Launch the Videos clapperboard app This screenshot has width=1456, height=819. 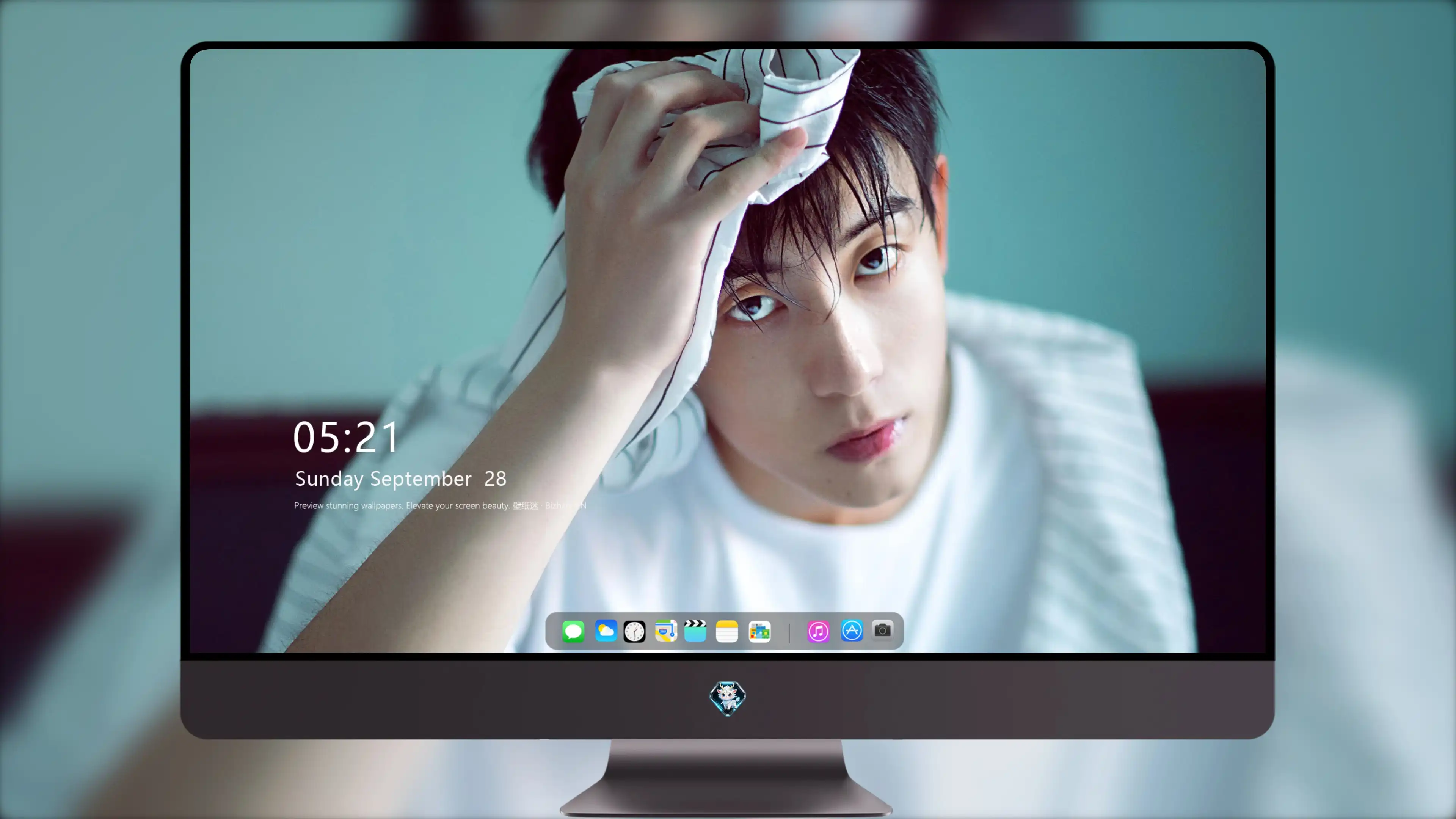695,631
